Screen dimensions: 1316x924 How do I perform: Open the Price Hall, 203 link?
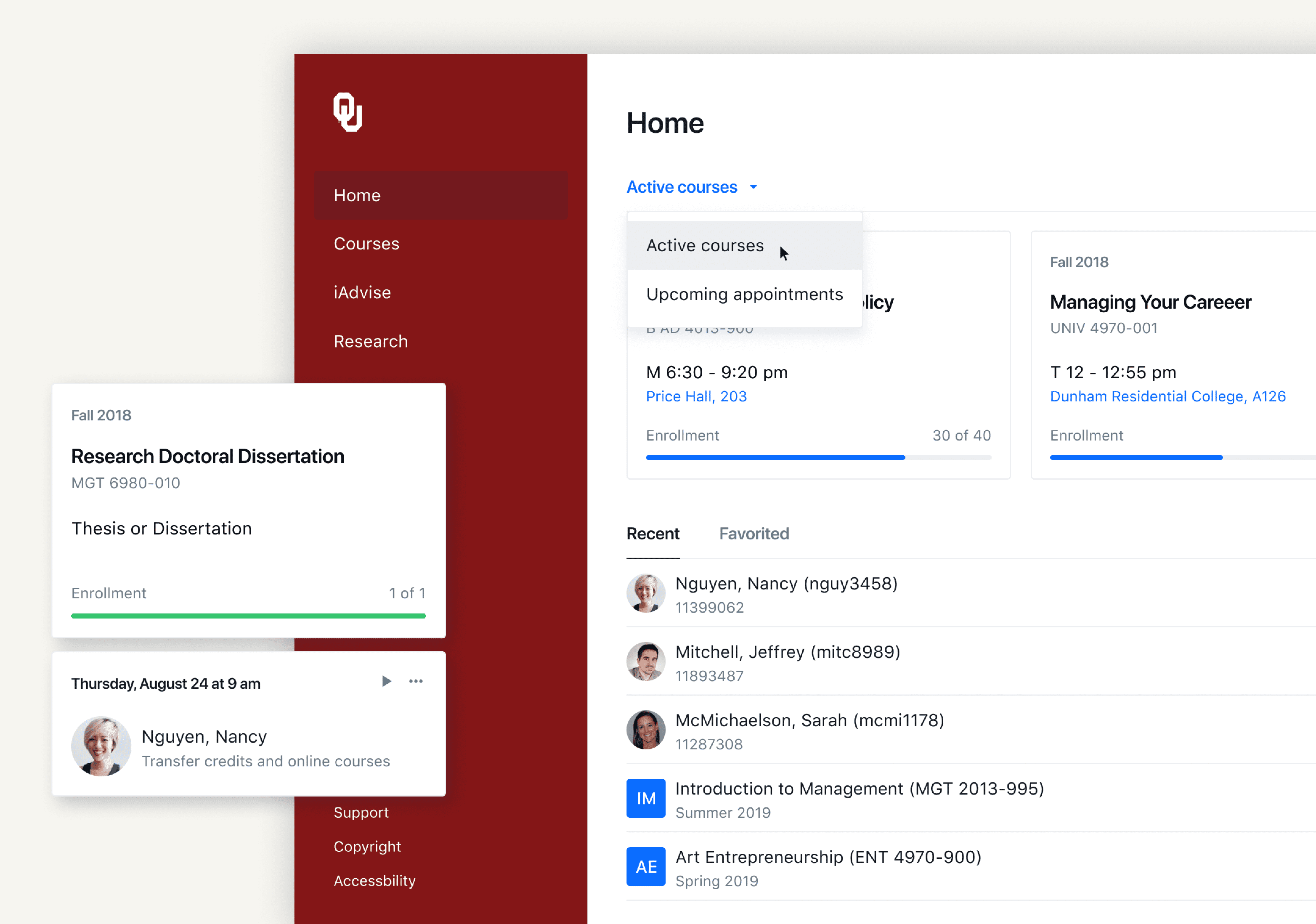696,397
